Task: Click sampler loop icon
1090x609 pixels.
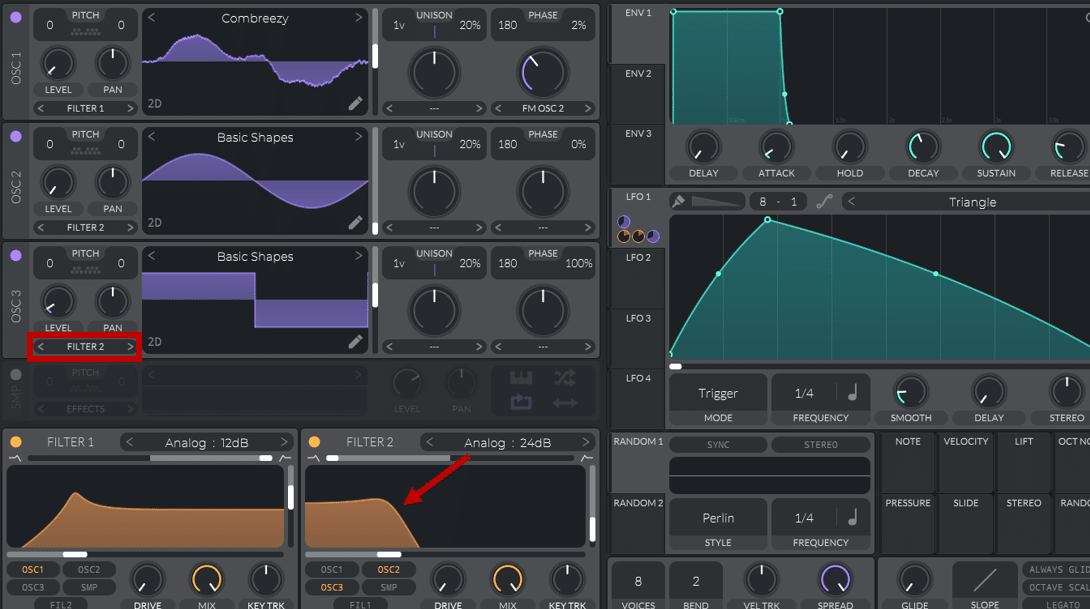Action: [521, 402]
